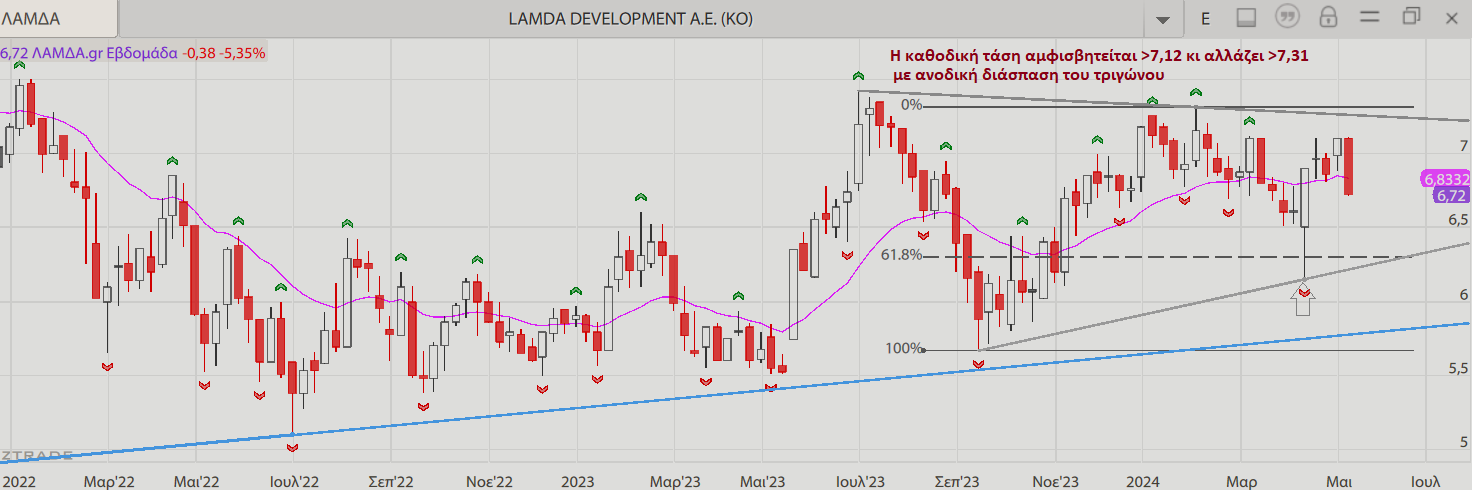
Task: Click the Ιουλ'22 date axis label
Action: [x=293, y=481]
